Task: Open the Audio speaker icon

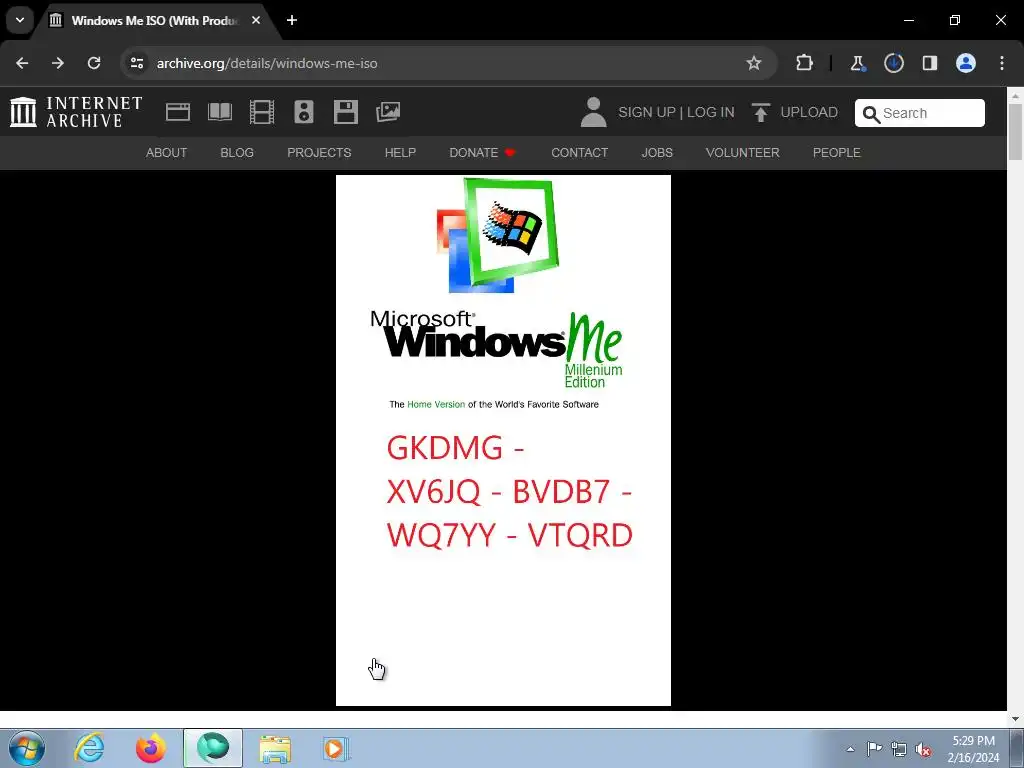Action: pos(304,112)
